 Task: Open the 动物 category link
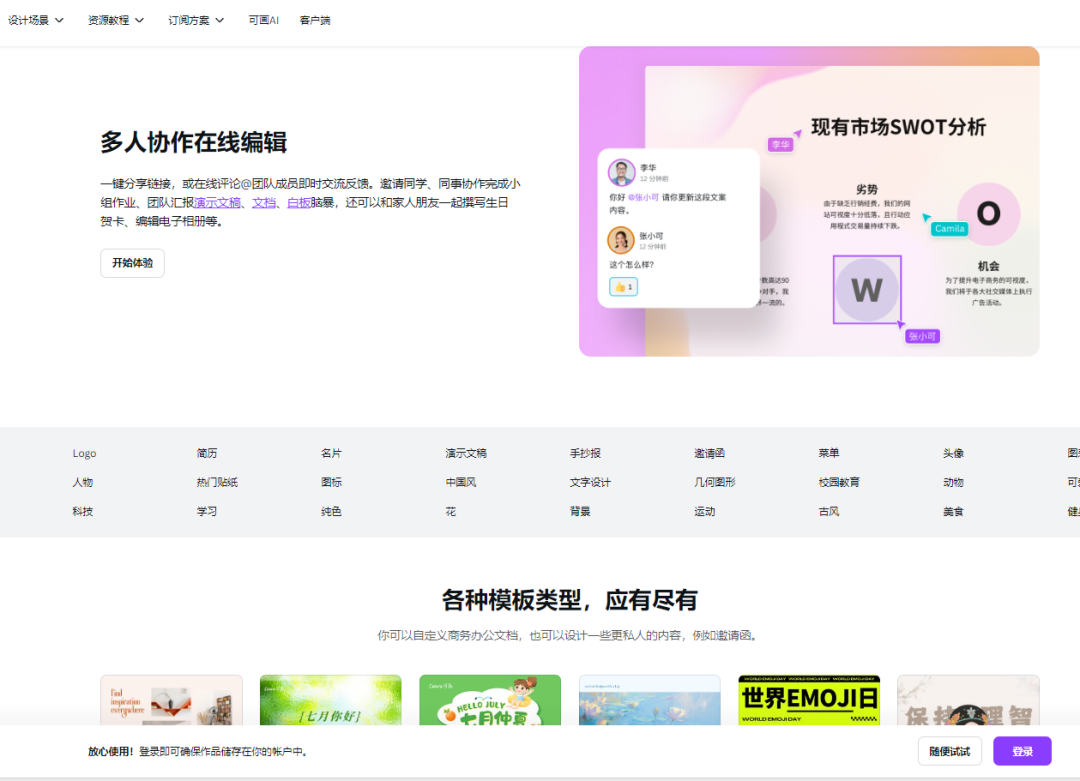[x=953, y=482]
